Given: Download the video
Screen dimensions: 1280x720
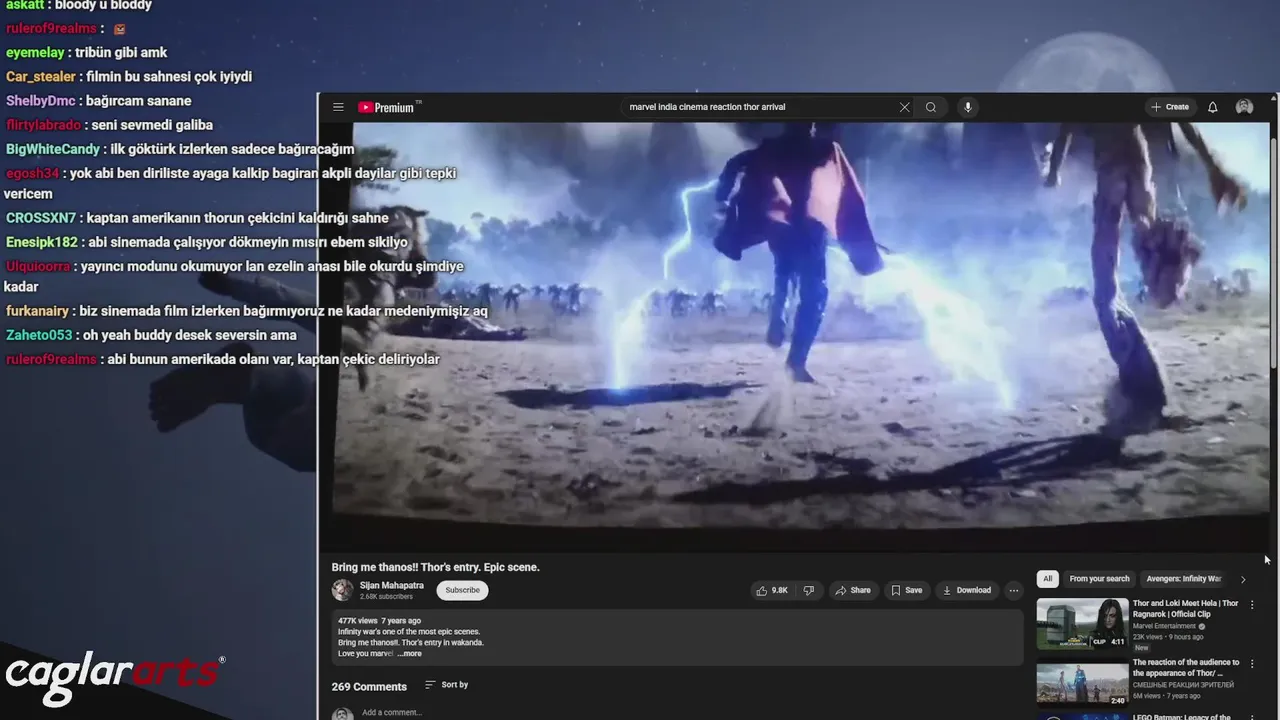Looking at the screenshot, I should [967, 590].
